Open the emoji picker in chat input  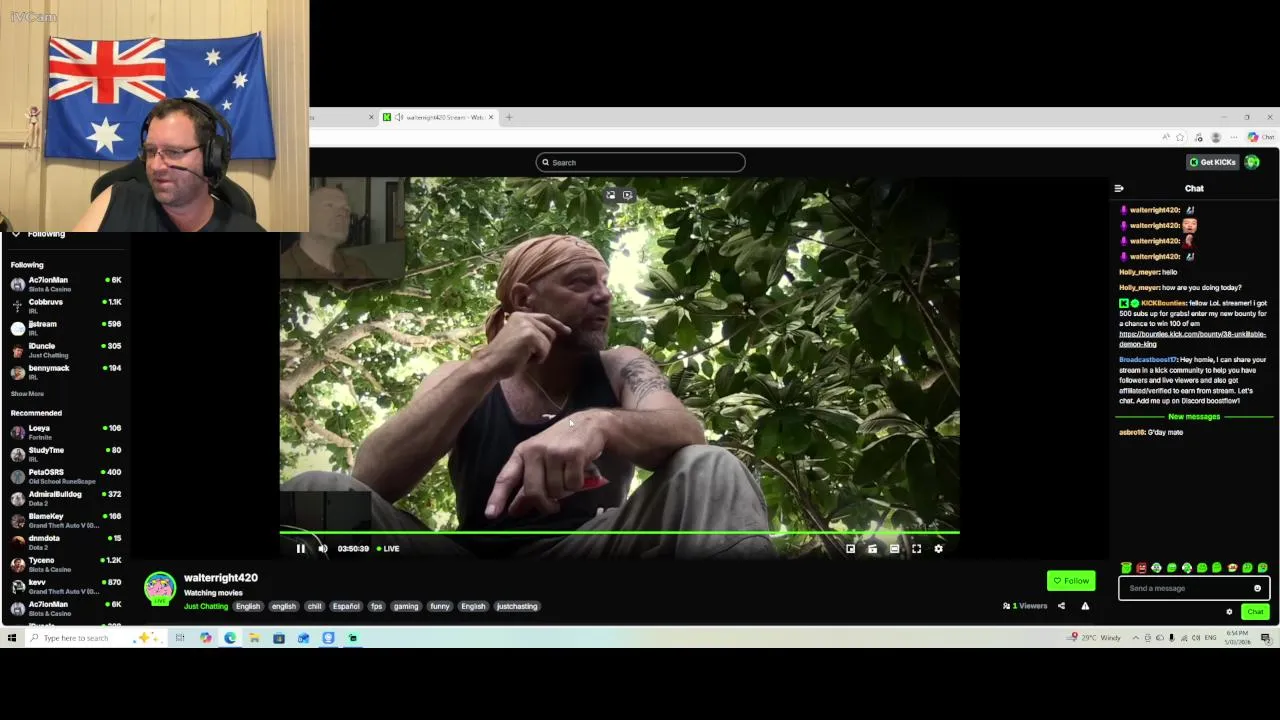(1257, 588)
